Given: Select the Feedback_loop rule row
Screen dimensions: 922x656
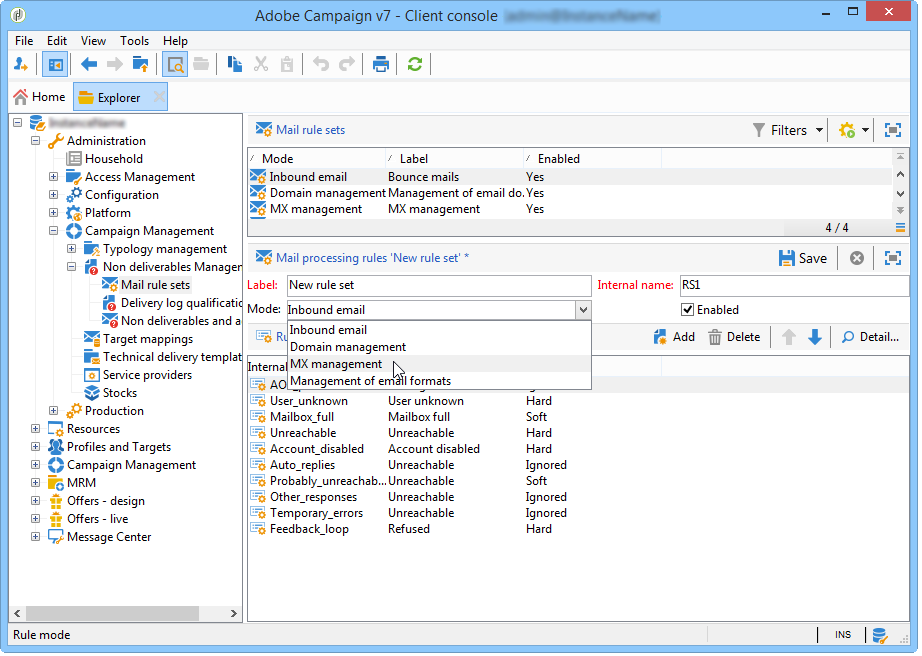Looking at the screenshot, I should (578, 529).
